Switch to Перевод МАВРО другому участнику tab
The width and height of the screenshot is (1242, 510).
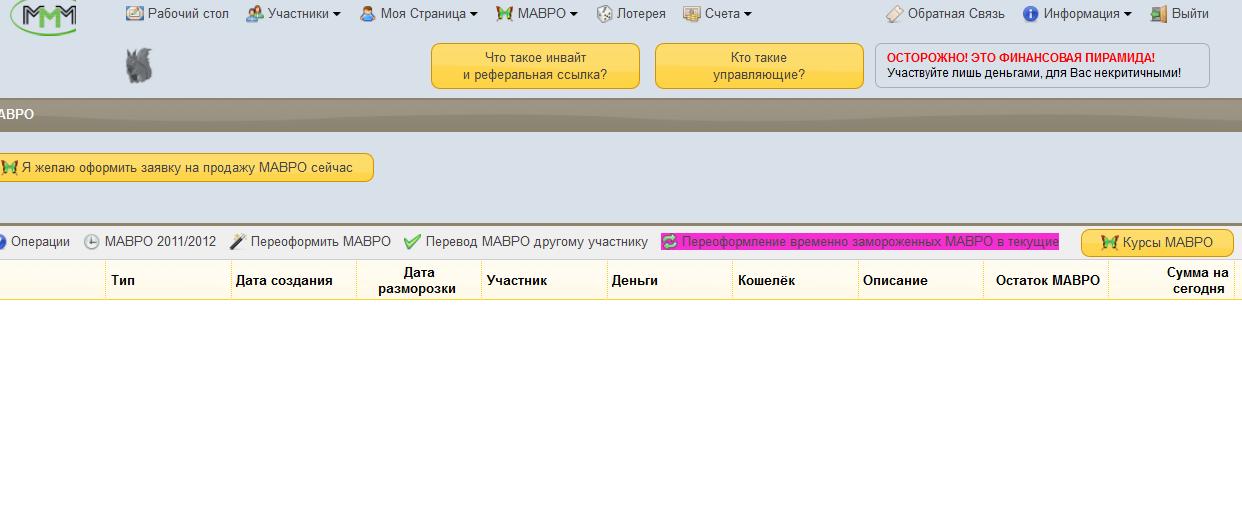[526, 242]
